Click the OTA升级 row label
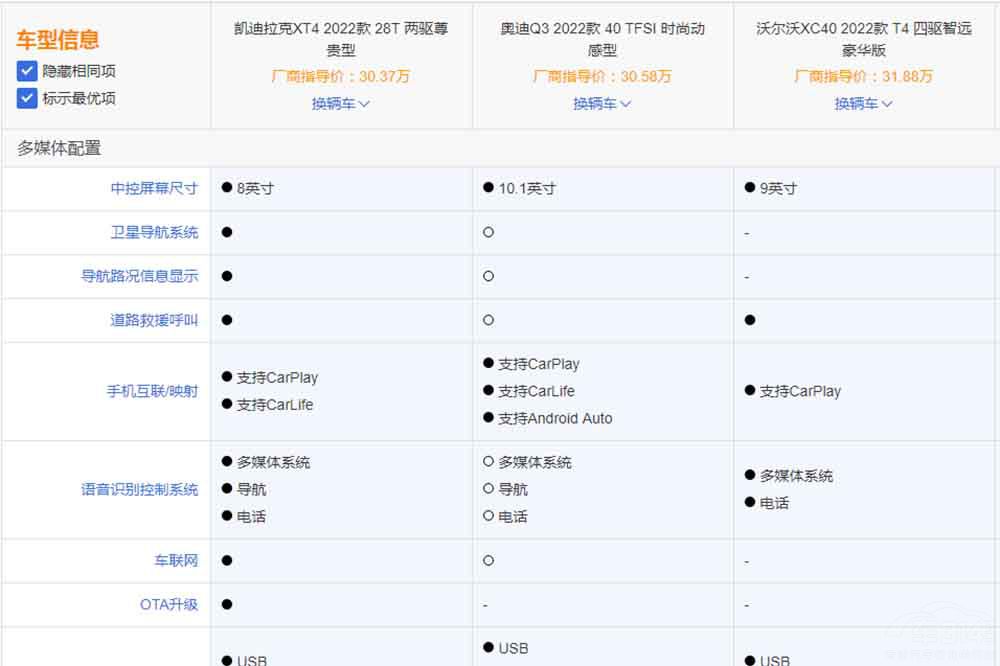This screenshot has width=1000, height=666. click(169, 604)
